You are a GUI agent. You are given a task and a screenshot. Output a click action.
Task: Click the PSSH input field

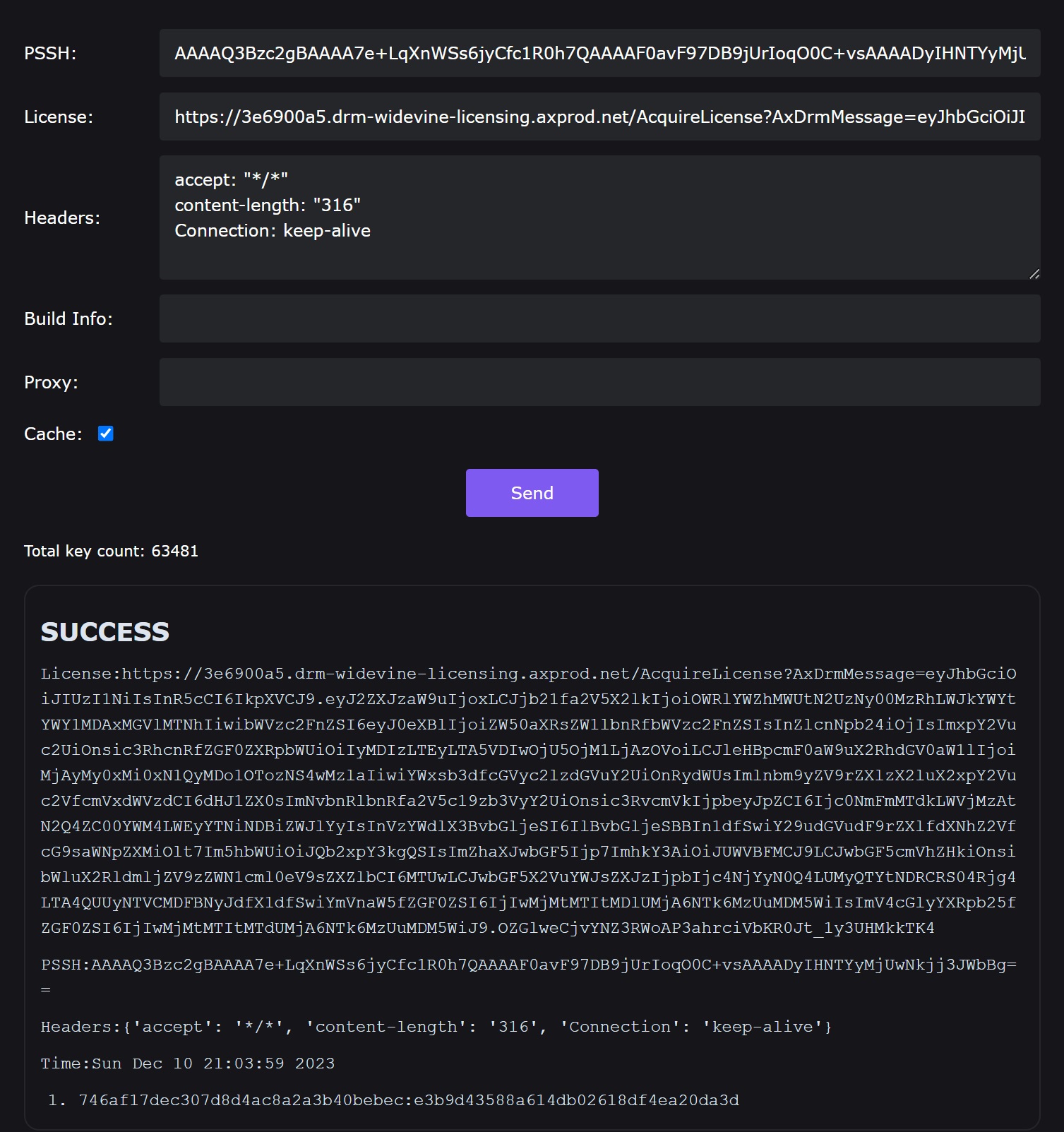pos(599,53)
